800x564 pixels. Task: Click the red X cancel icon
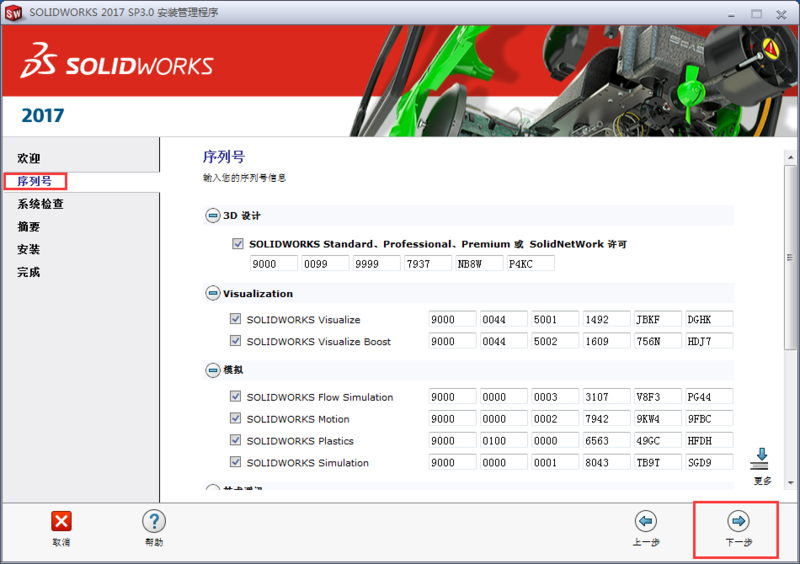(61, 522)
